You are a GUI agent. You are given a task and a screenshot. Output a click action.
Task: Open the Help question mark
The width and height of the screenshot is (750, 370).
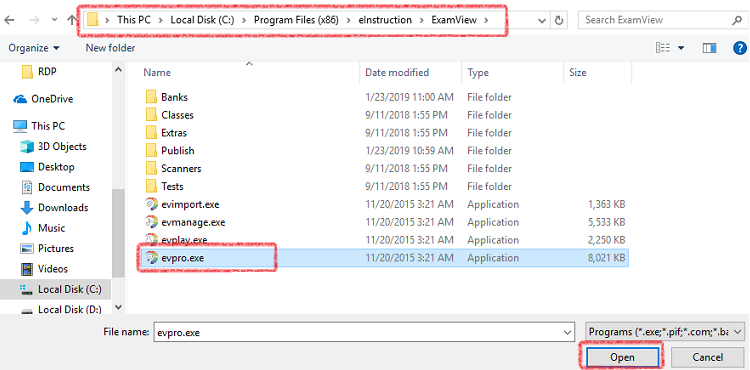739,48
